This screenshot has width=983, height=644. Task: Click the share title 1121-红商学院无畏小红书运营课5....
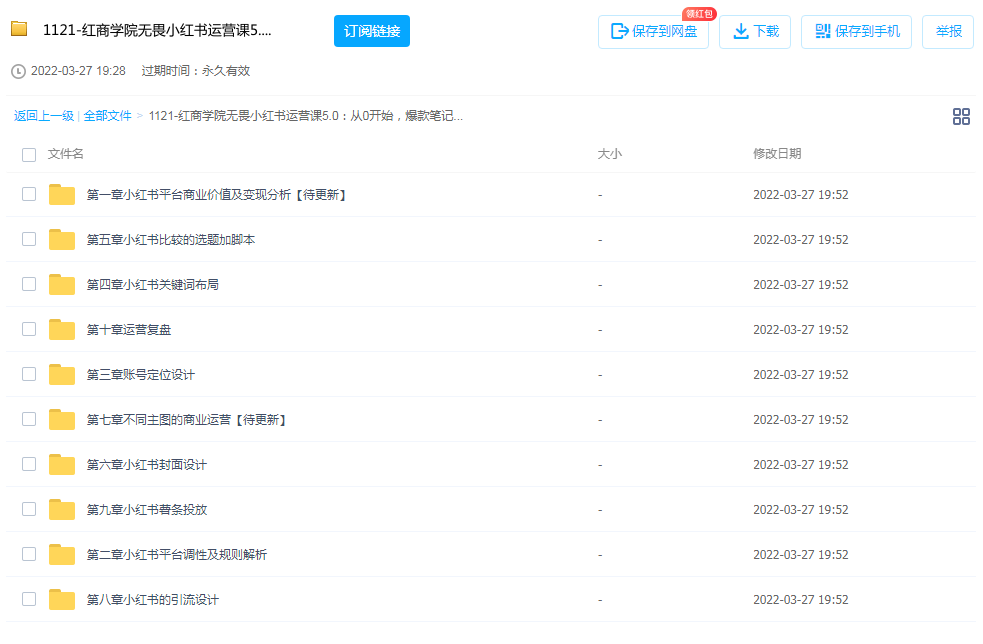157,30
